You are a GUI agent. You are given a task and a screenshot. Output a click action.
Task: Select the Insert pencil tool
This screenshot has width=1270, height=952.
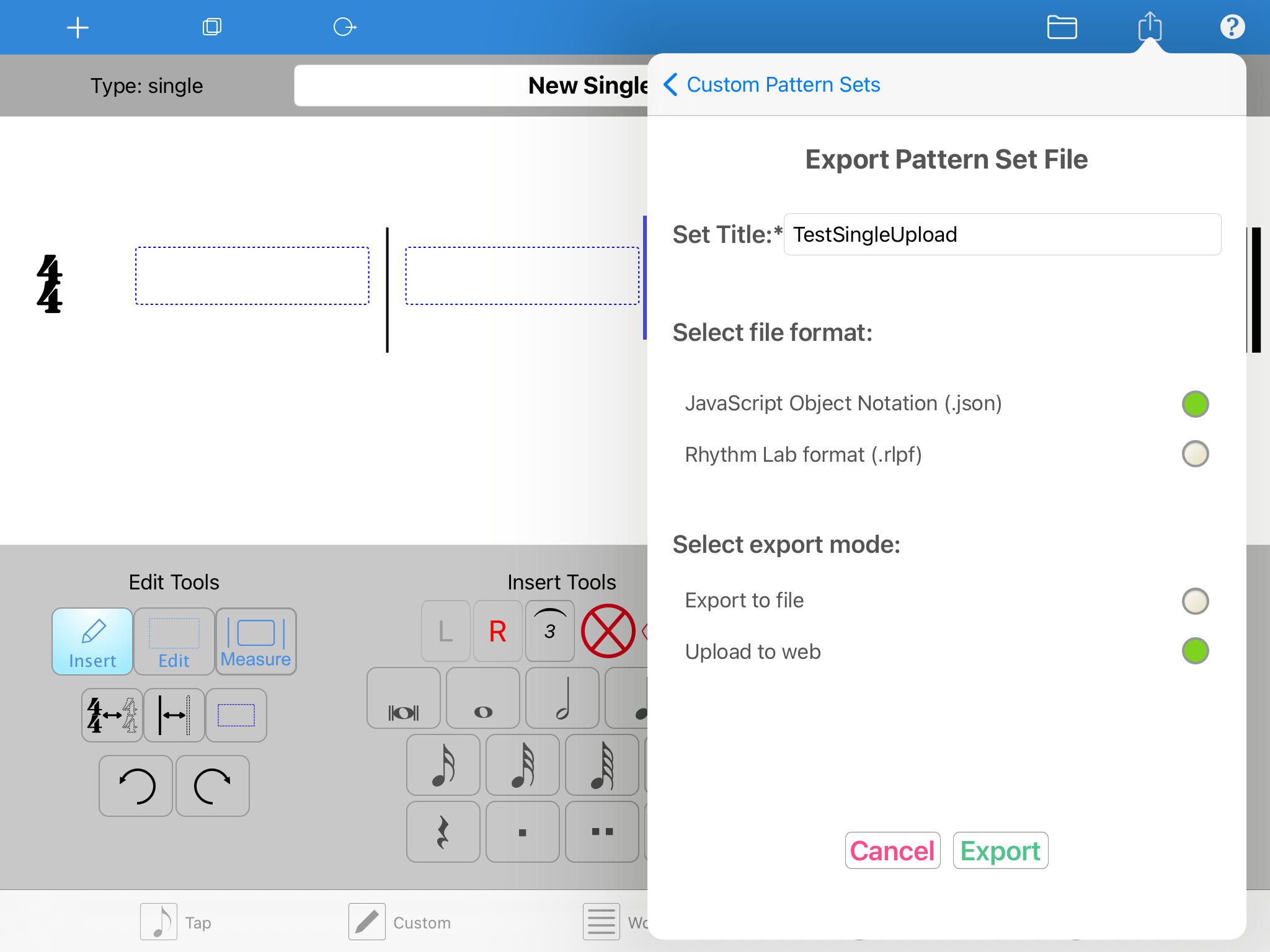[92, 641]
